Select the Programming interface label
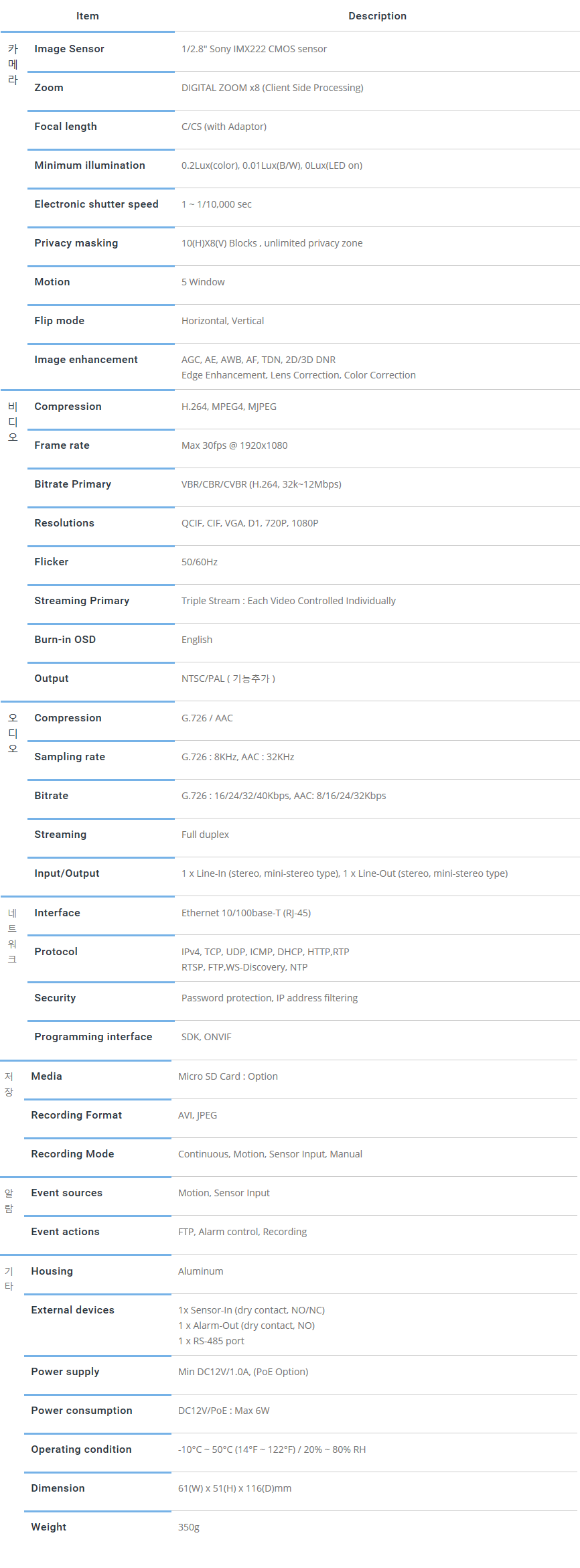580x1568 pixels. click(x=93, y=1037)
